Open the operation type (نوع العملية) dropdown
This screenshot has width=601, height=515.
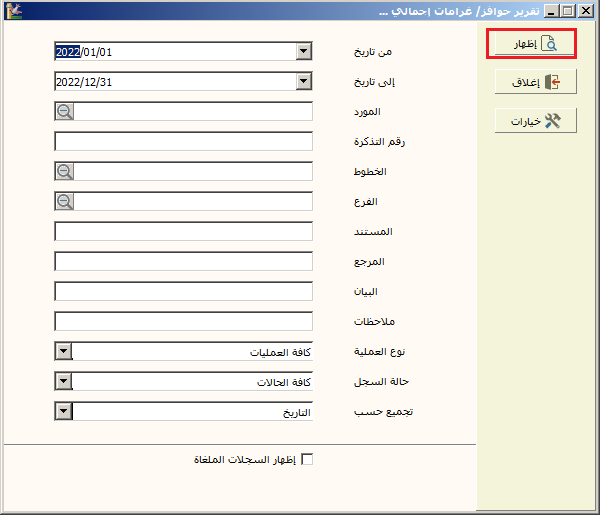coord(64,352)
